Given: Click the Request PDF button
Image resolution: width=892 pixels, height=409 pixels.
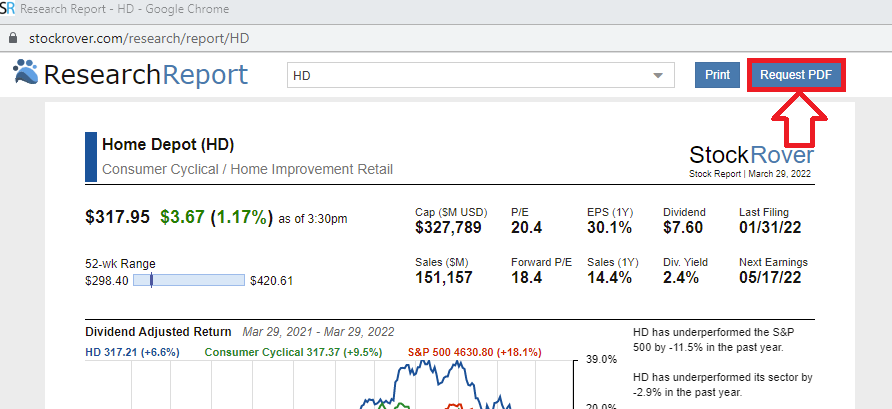Looking at the screenshot, I should (x=796, y=75).
